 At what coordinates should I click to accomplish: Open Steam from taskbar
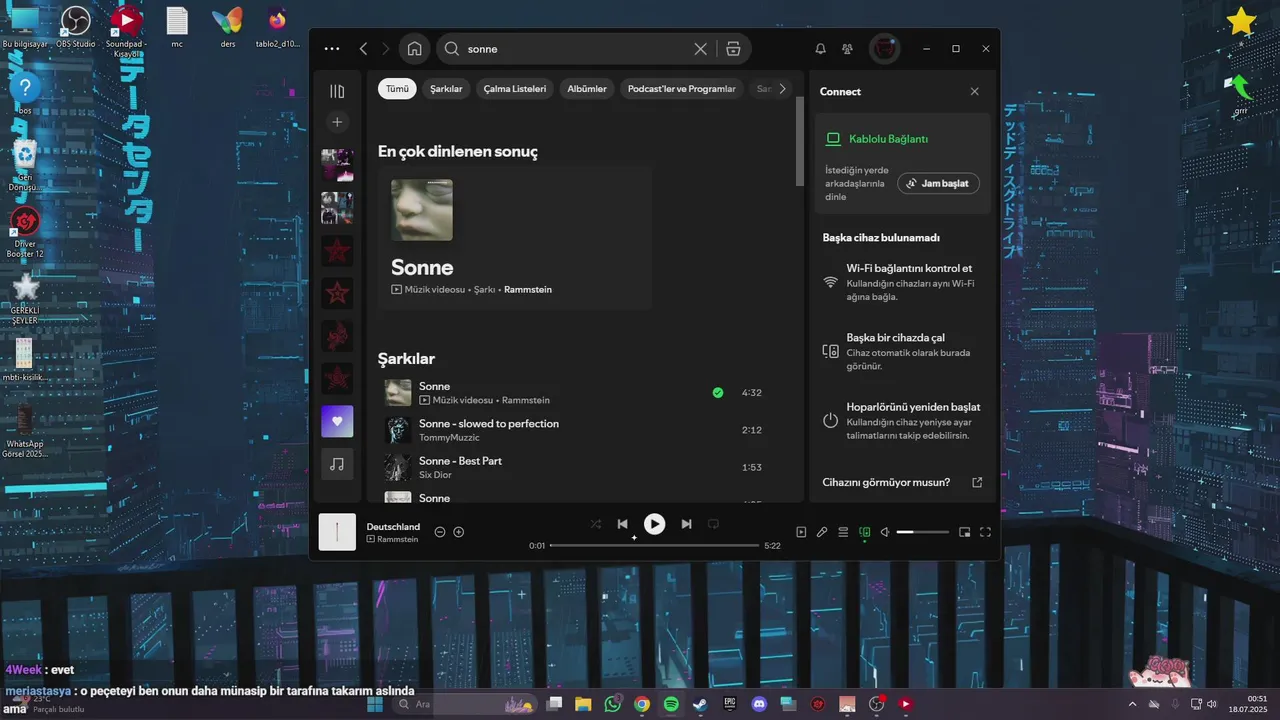700,704
